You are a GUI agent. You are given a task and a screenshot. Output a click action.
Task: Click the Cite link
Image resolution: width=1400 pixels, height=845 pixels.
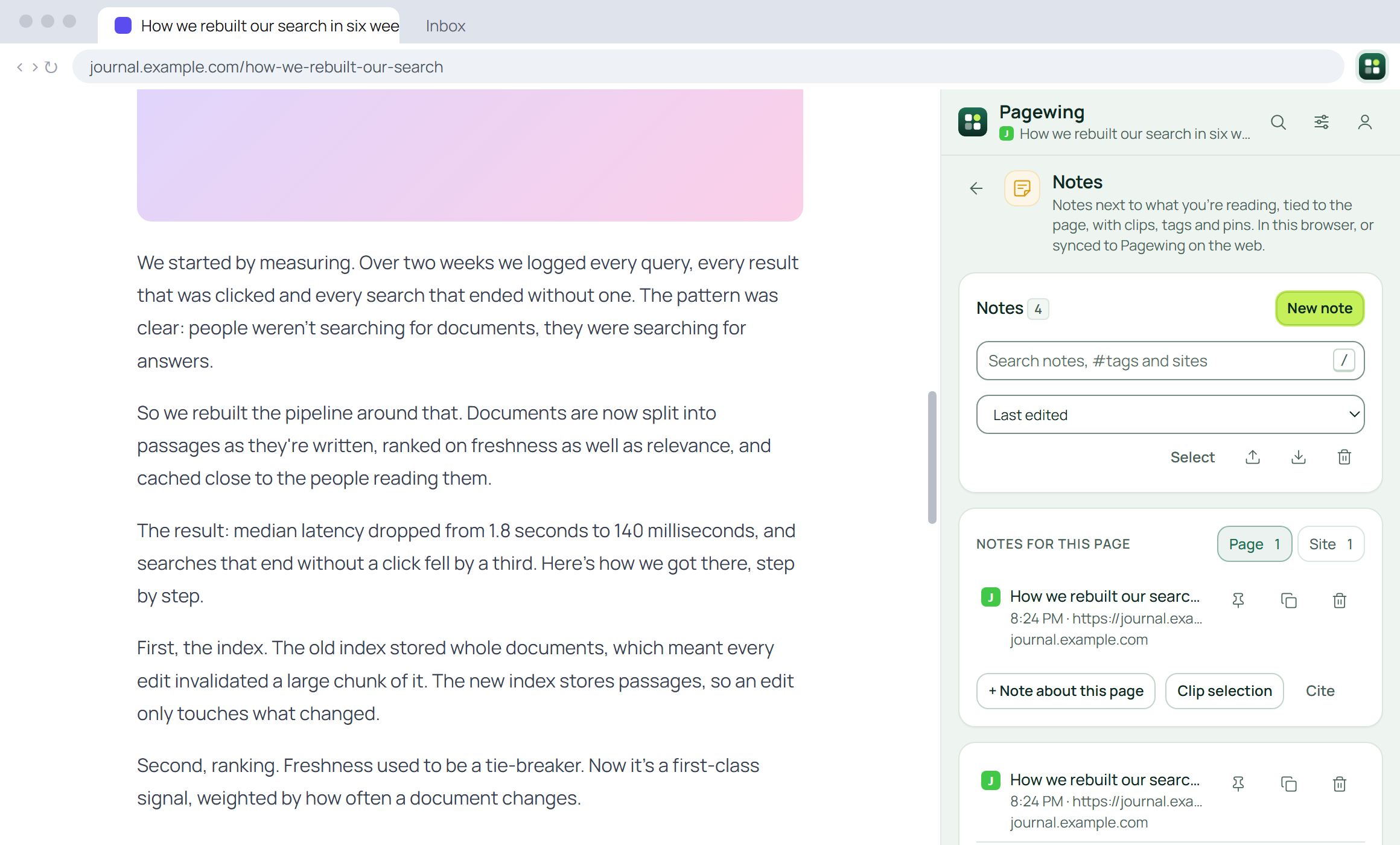click(1320, 690)
